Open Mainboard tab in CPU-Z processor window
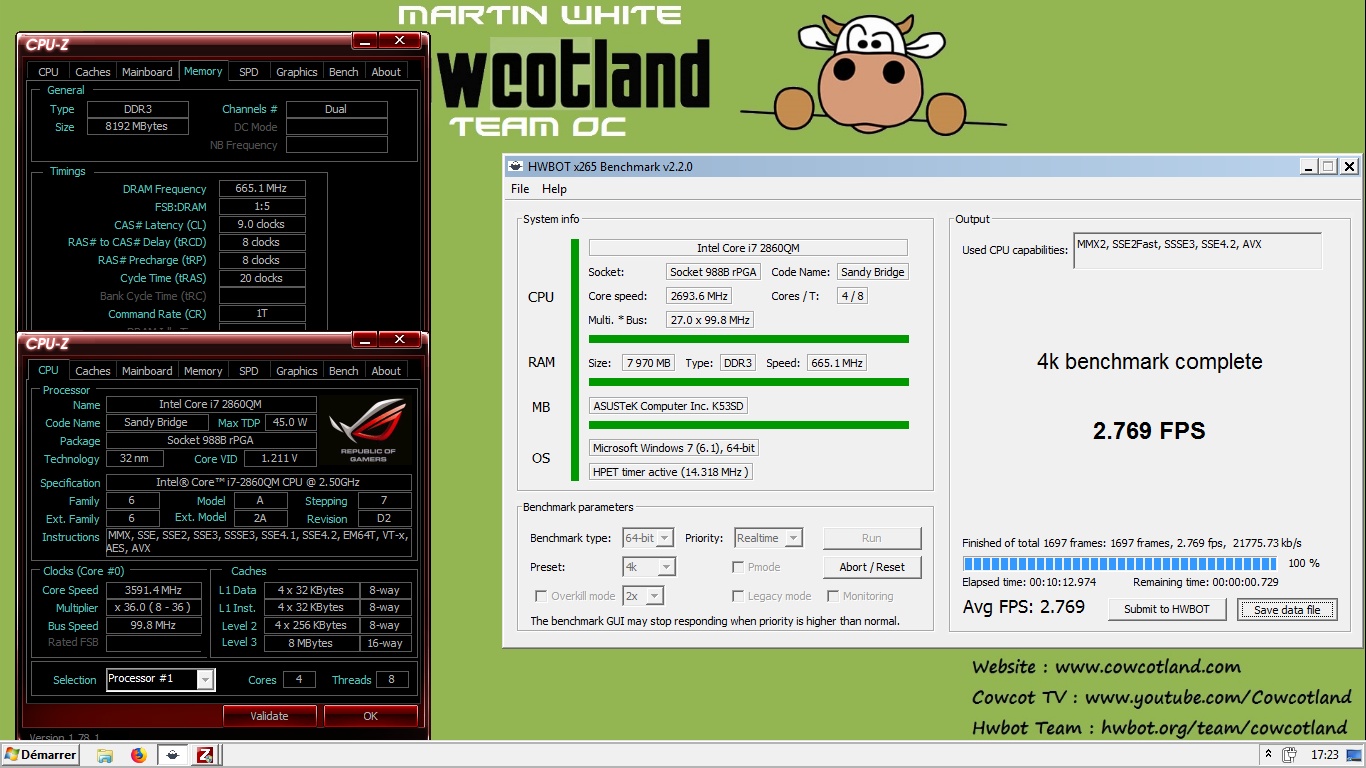Viewport: 1366px width, 768px height. click(x=147, y=371)
